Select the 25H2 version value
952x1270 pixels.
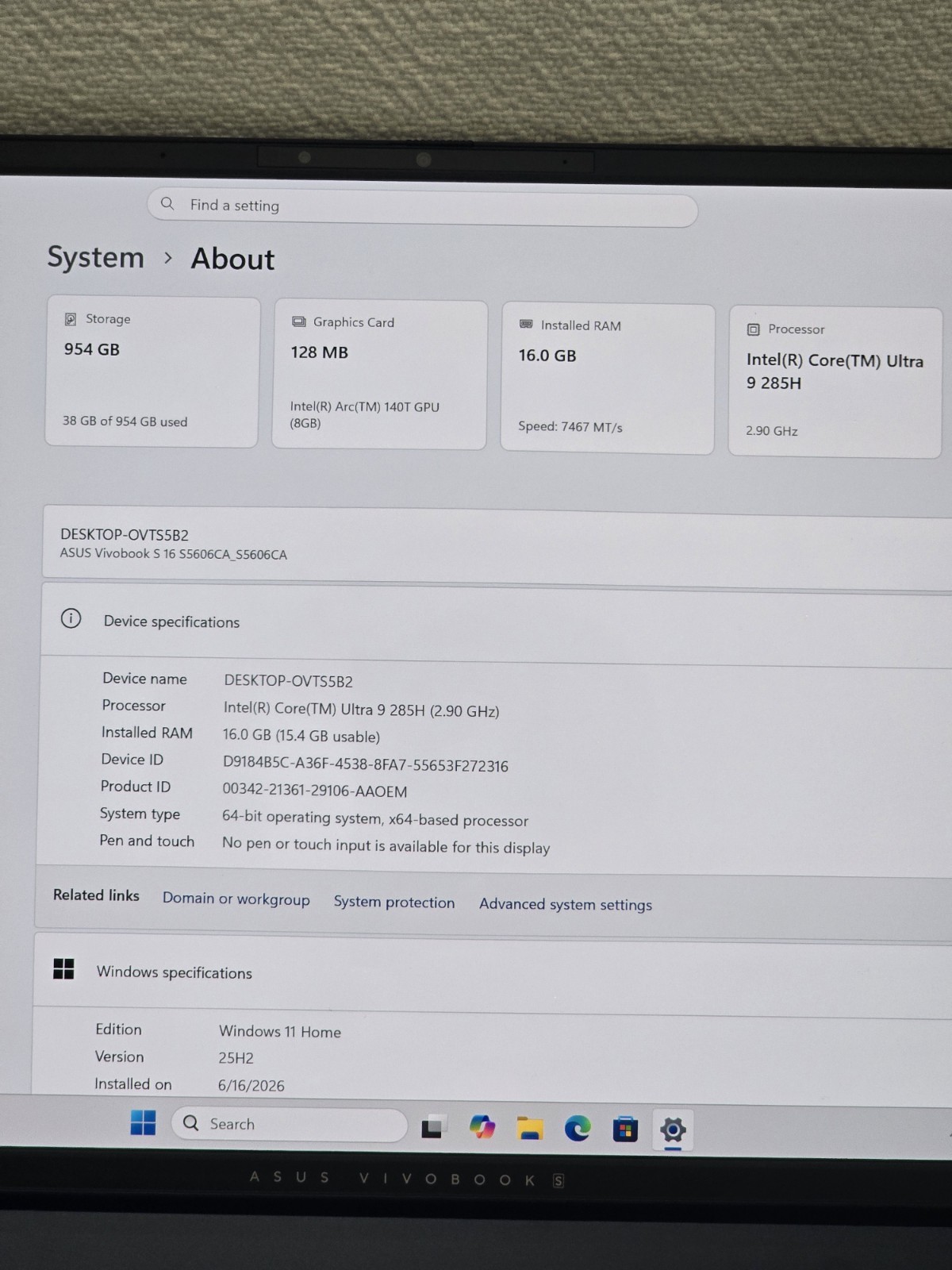(x=236, y=1058)
